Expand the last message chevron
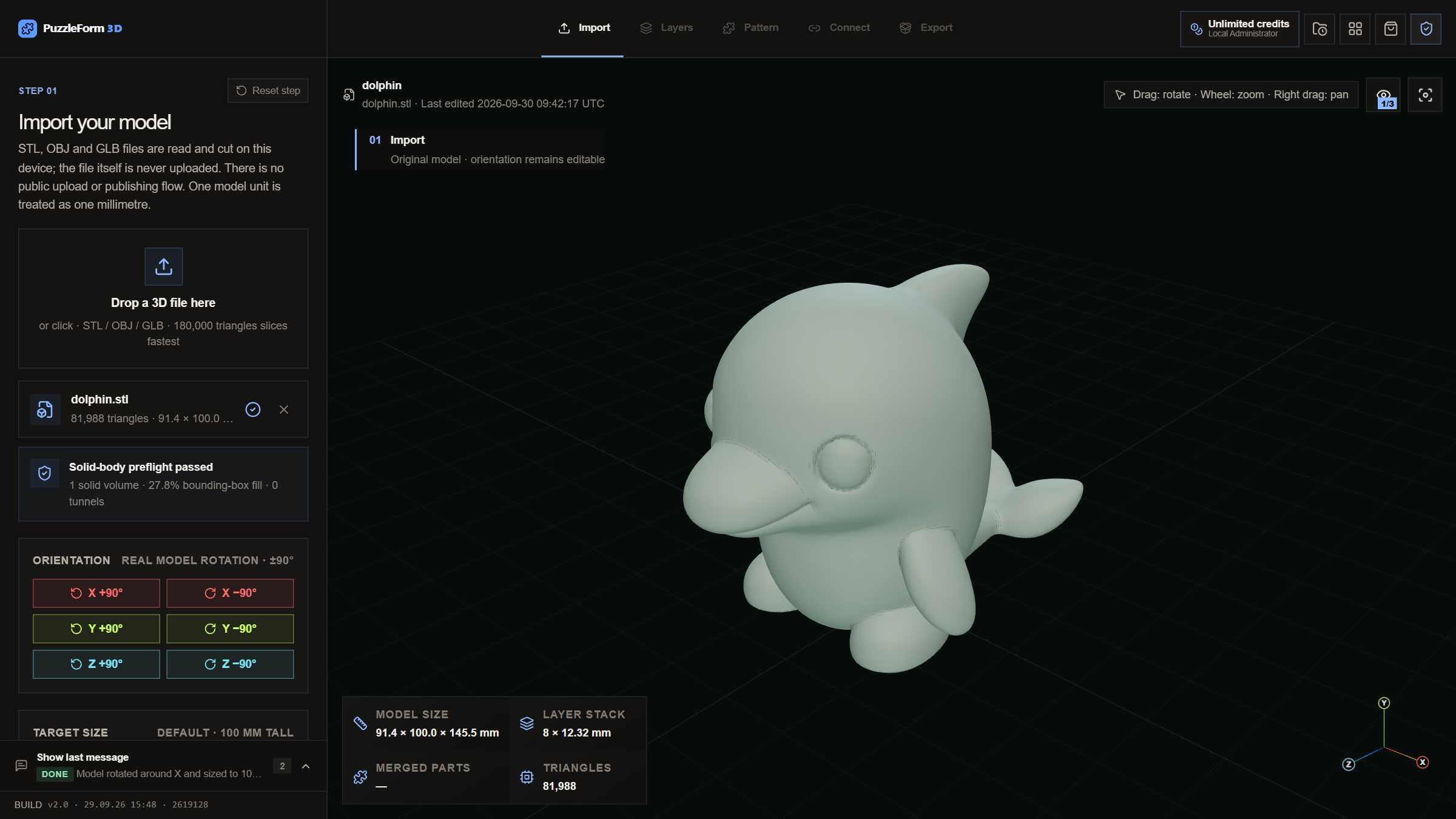This screenshot has height=819, width=1456. coord(306,766)
